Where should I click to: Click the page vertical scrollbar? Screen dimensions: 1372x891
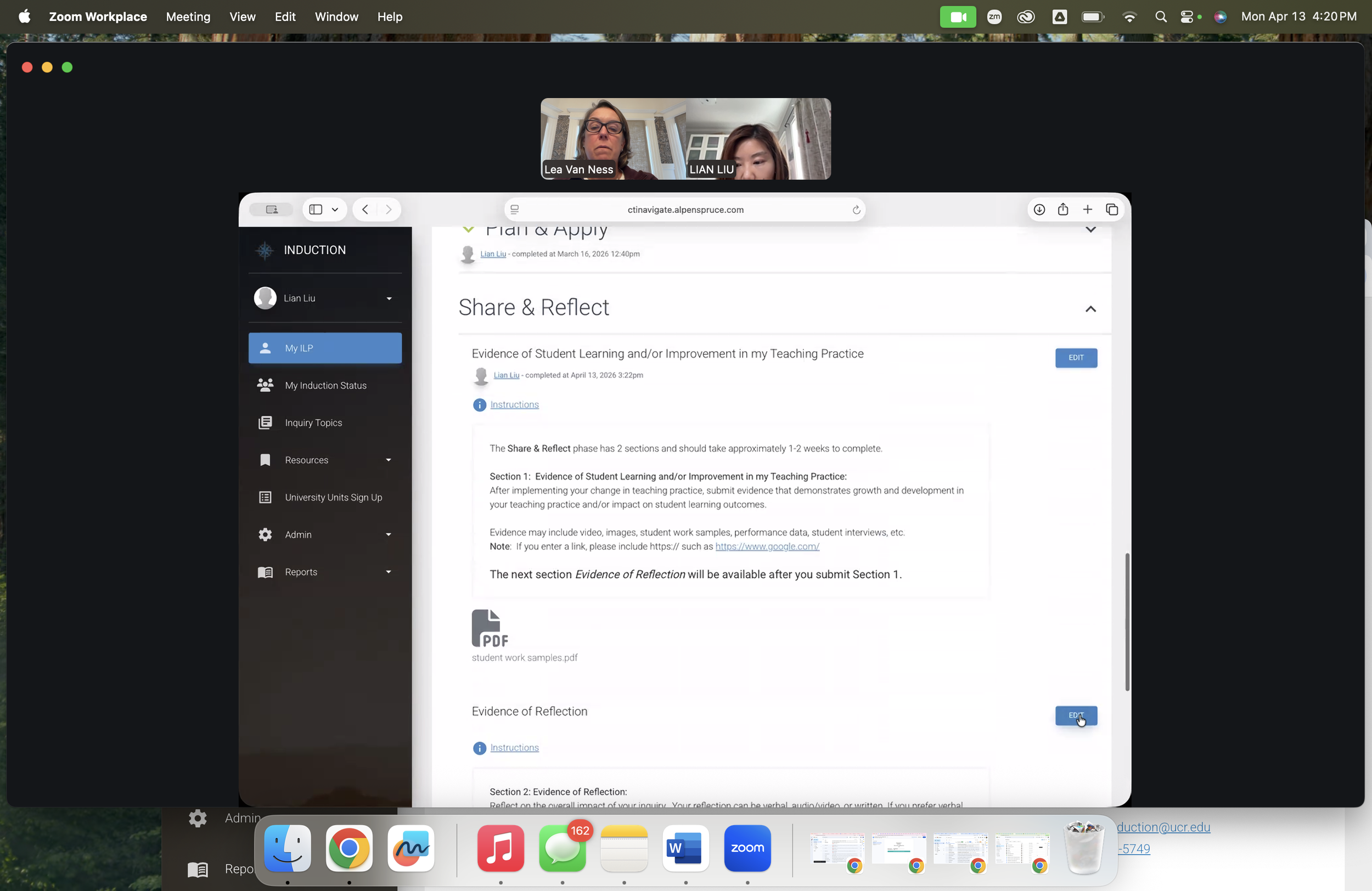tap(1127, 622)
